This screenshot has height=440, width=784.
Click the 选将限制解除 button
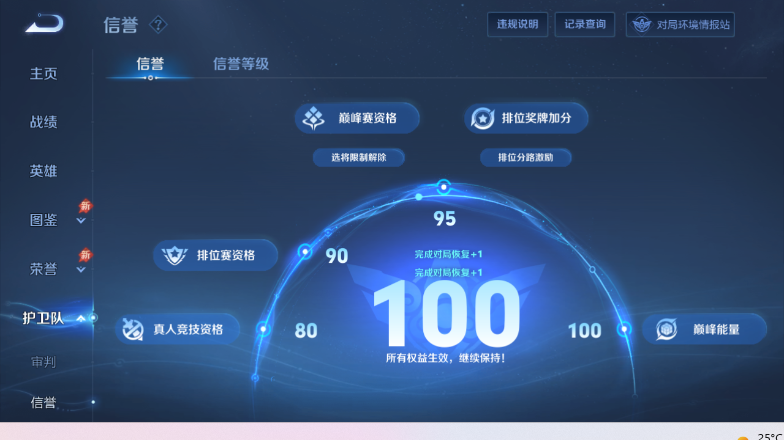[x=358, y=158]
